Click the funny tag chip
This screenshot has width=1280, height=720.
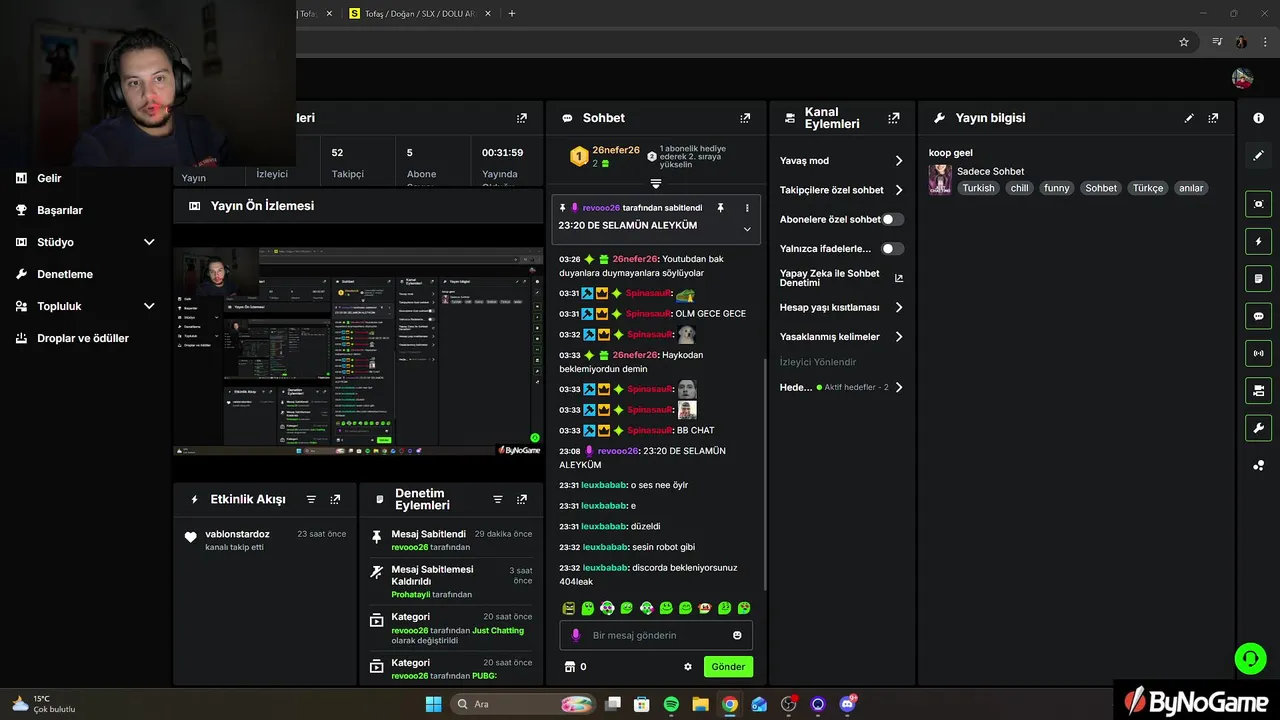[x=1057, y=188]
